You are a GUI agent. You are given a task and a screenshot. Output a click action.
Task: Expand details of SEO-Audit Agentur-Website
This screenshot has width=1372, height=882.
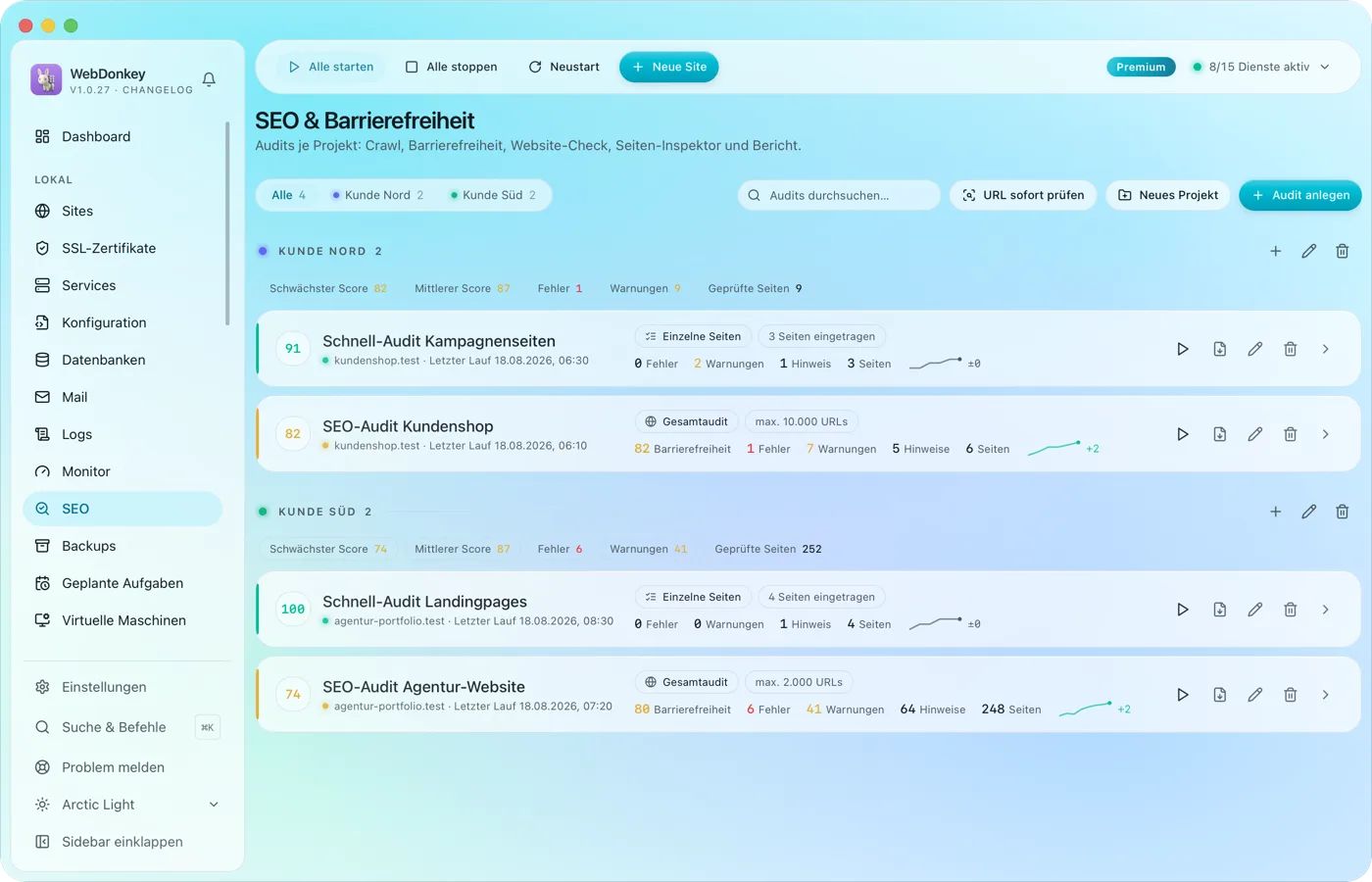1326,695
